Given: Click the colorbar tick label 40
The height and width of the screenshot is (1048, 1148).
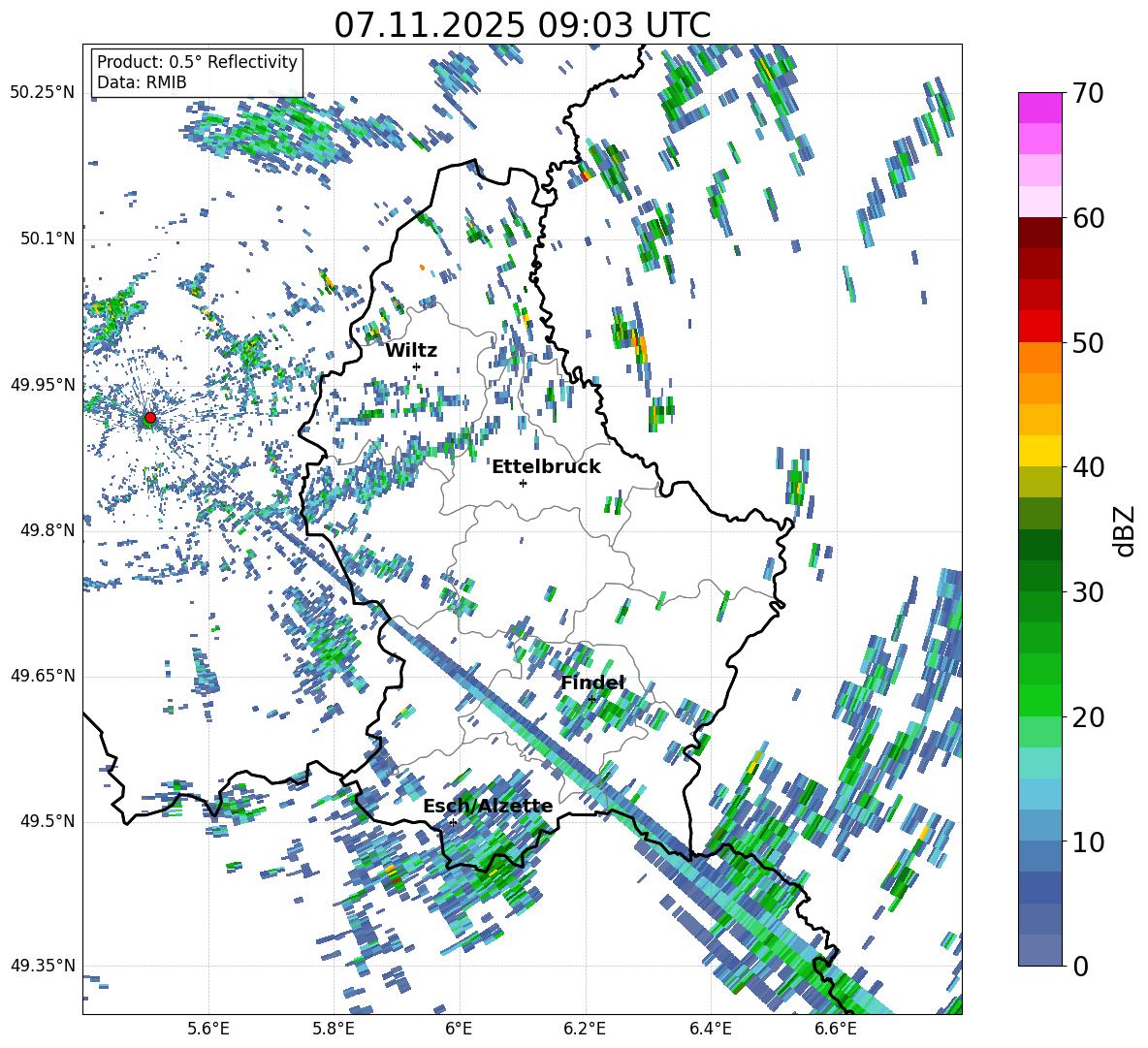Looking at the screenshot, I should click(x=1088, y=467).
